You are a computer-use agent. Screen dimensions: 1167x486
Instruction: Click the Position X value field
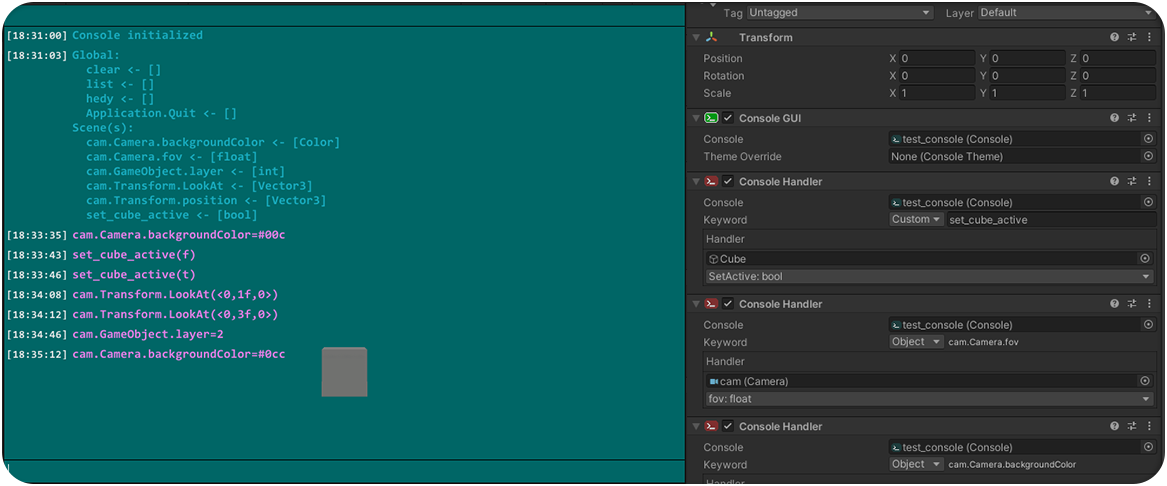pyautogui.click(x=937, y=58)
